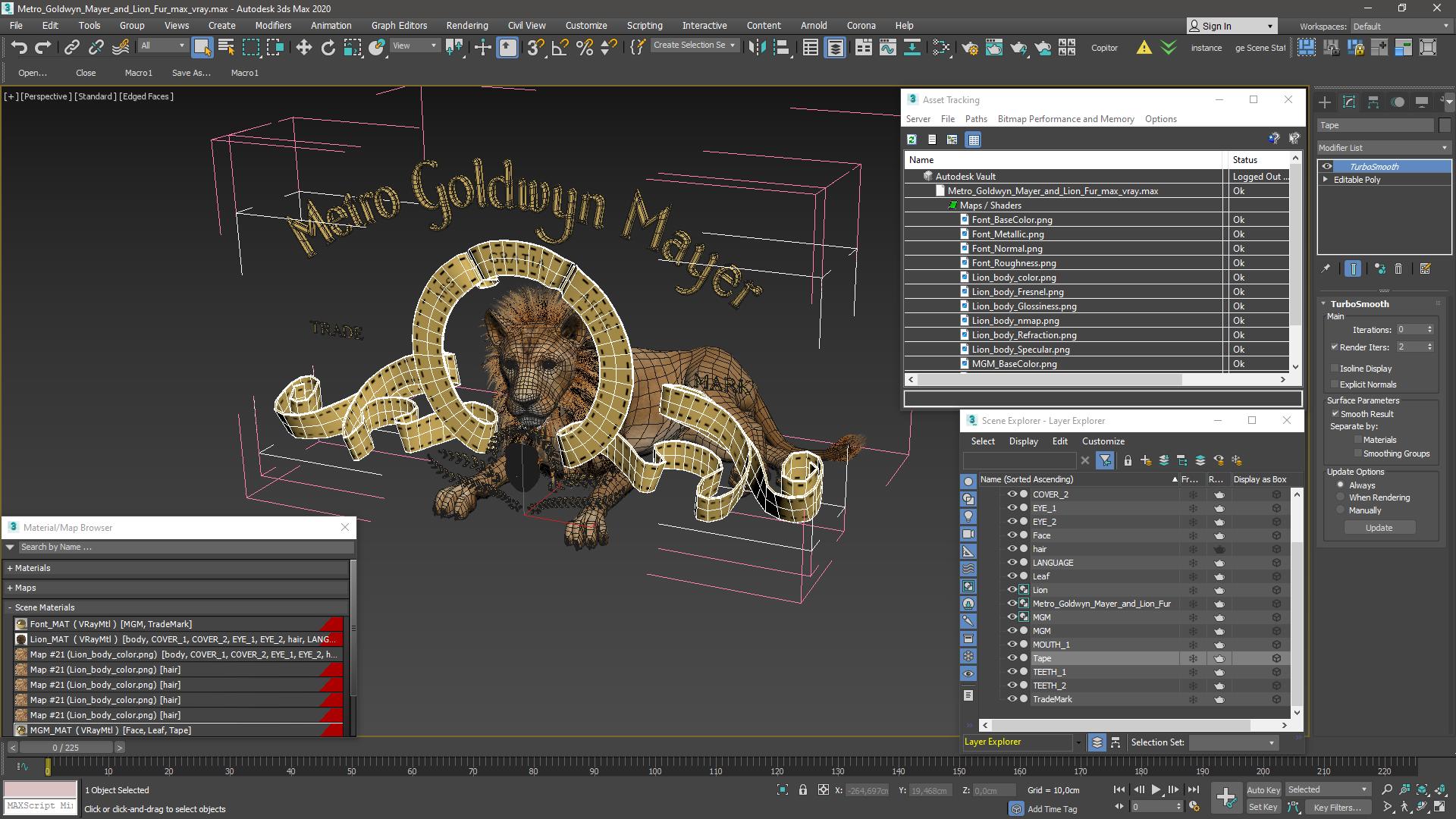Open the Create Selection Set dropdown
The width and height of the screenshot is (1456, 819).
694,45
